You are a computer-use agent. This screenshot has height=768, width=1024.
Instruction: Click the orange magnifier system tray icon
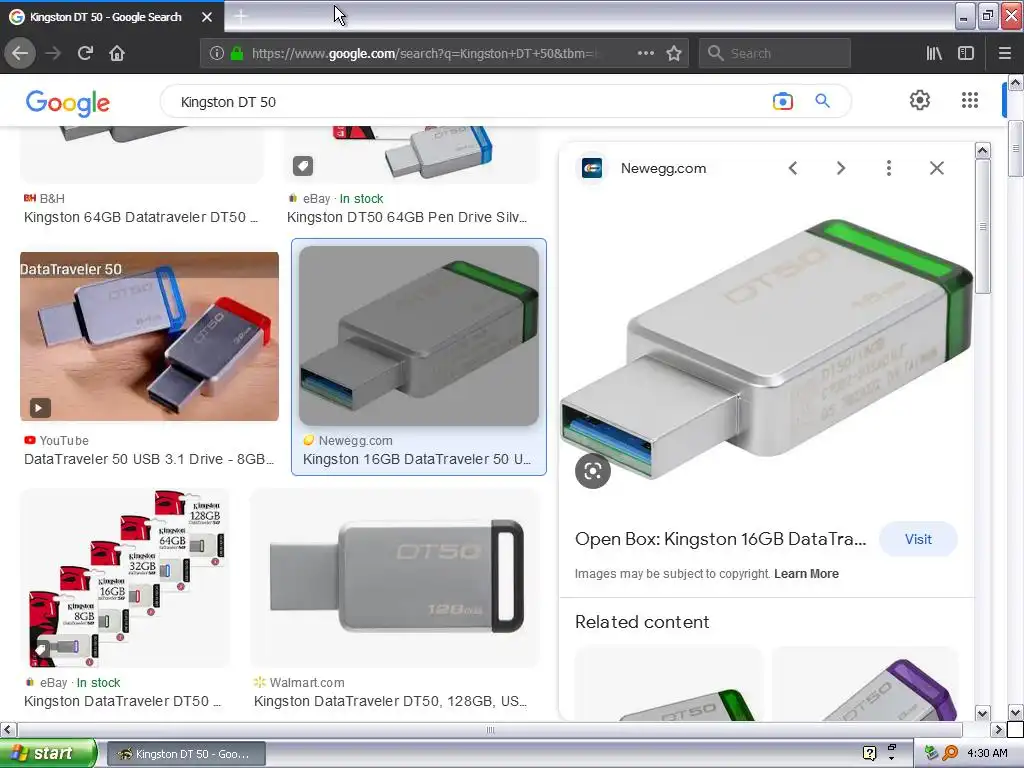[950, 753]
